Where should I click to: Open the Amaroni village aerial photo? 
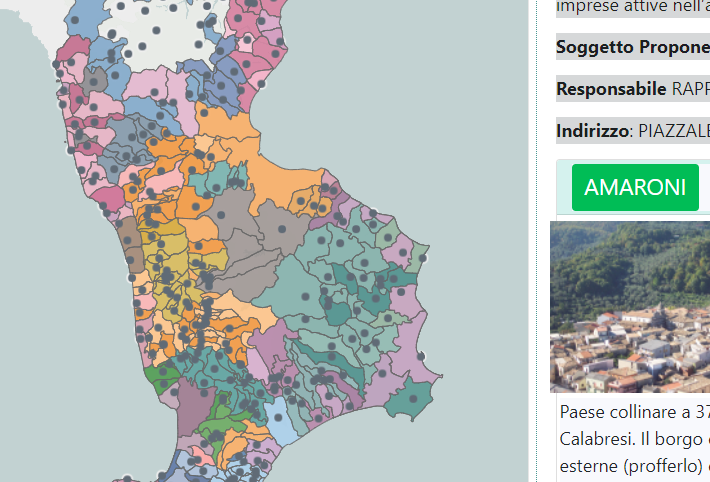coord(630,307)
